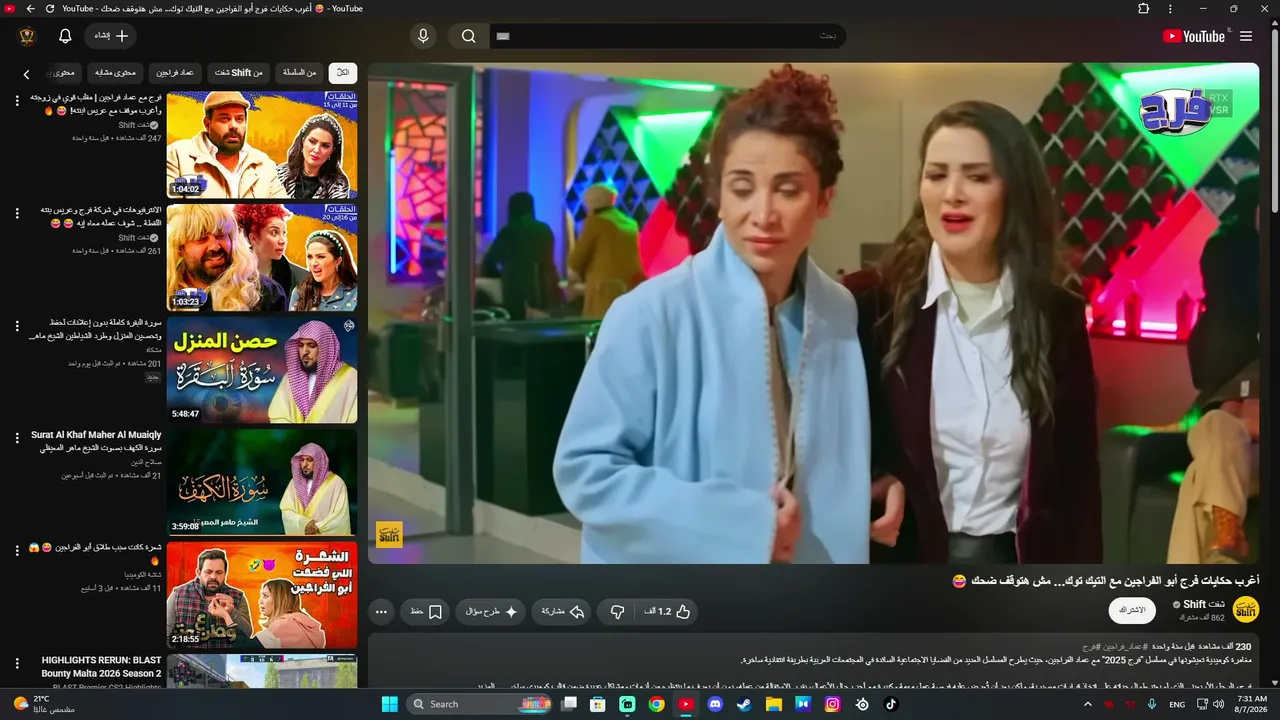Image resolution: width=1280 pixels, height=720 pixels.
Task: Open options menu for the 2:18:55 video
Action: coord(17,550)
